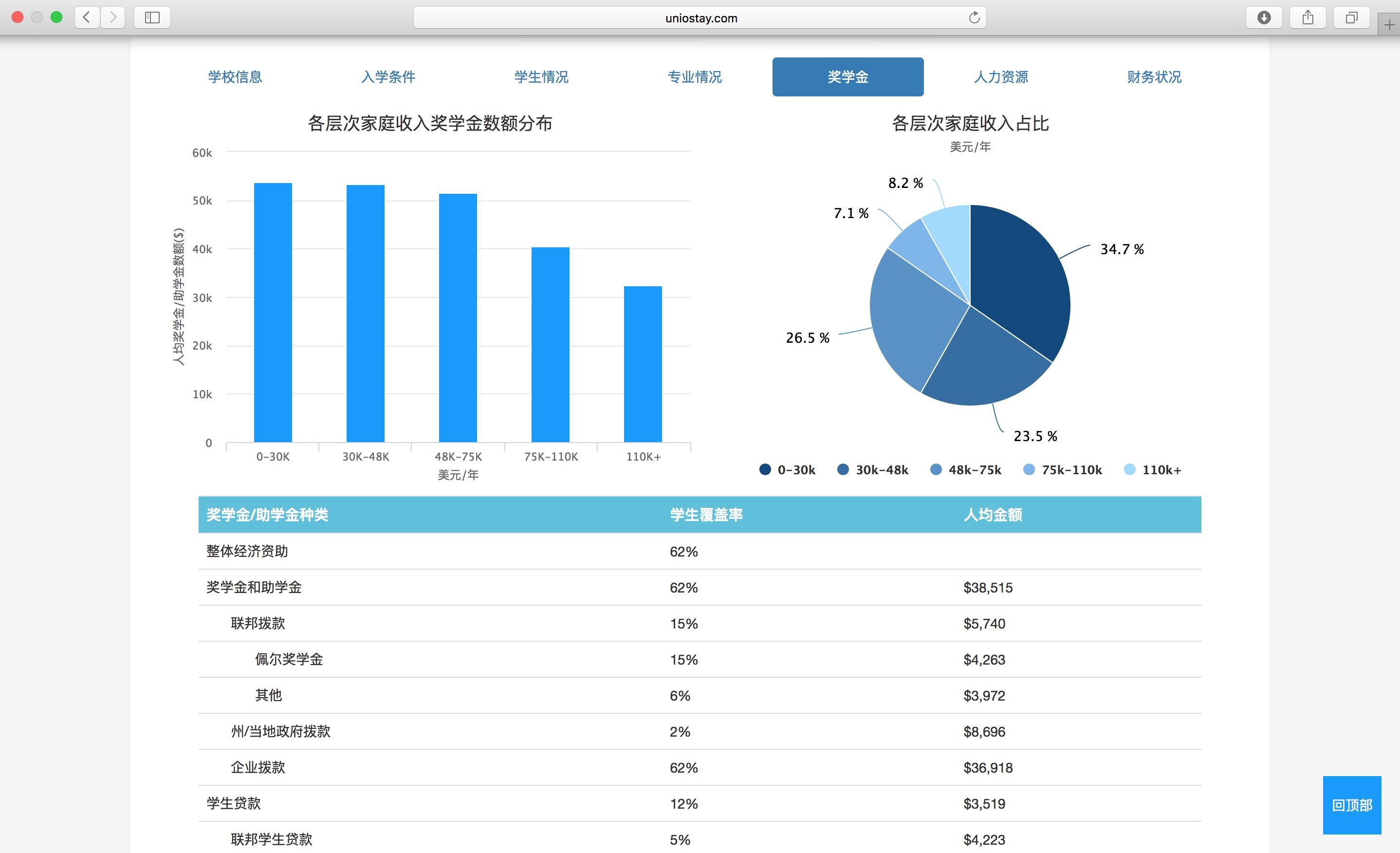
Task: Click the 0-30K bar in chart
Action: click(x=273, y=313)
